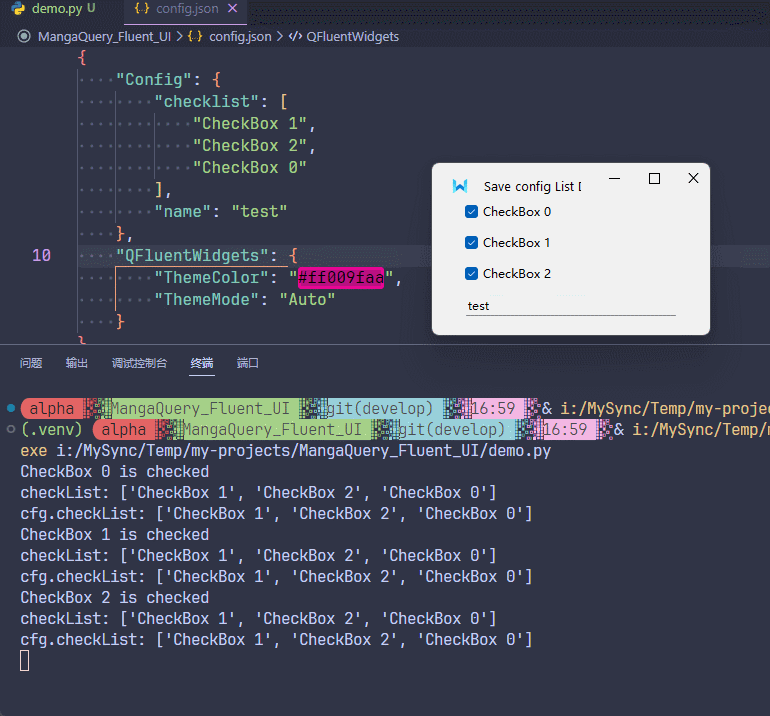Click the demo.py path in terminal output
Viewport: 770px width, 716px height.
pos(303,451)
